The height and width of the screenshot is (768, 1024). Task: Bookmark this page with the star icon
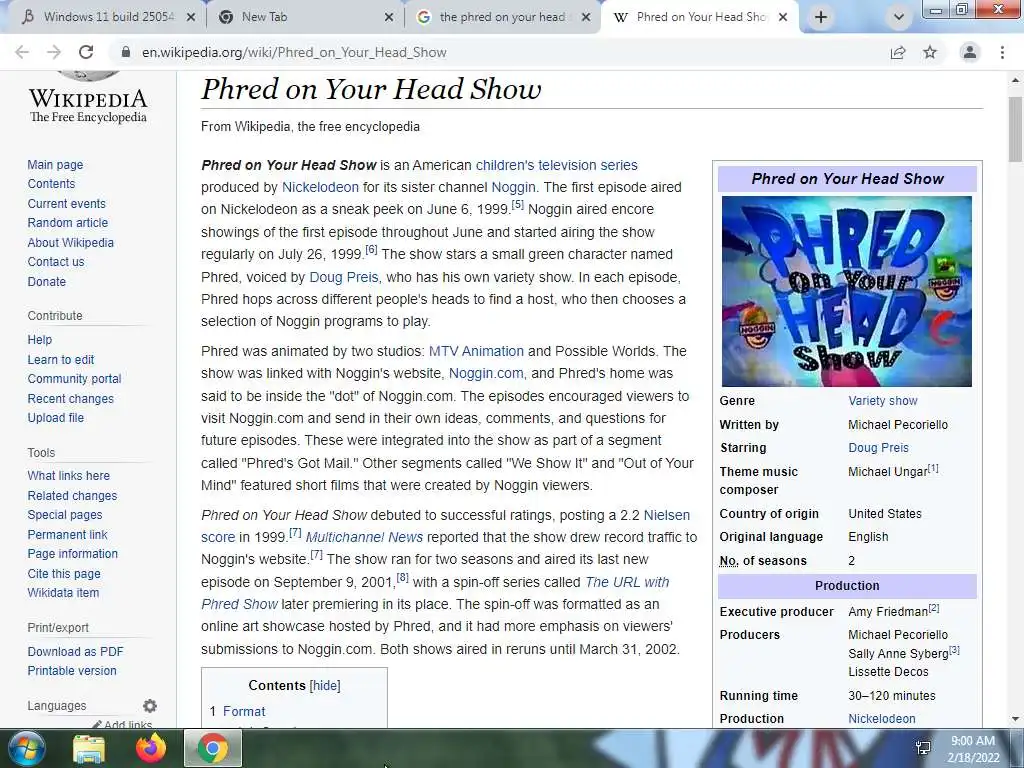[930, 52]
